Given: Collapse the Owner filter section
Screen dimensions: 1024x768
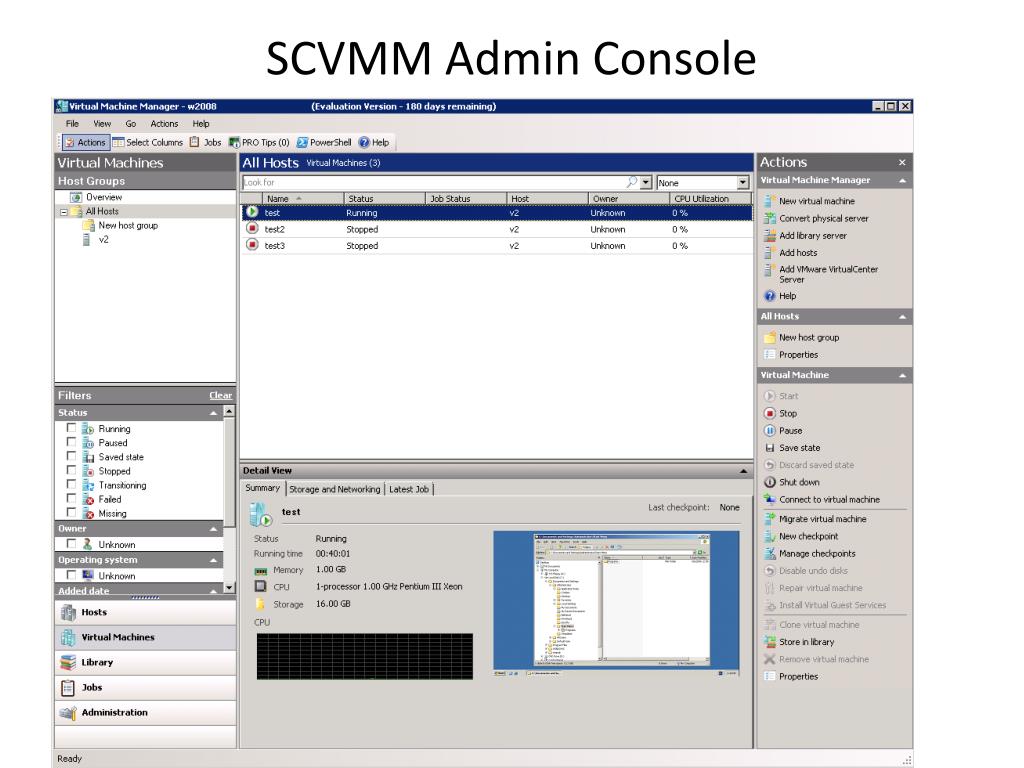Looking at the screenshot, I should click(x=214, y=528).
